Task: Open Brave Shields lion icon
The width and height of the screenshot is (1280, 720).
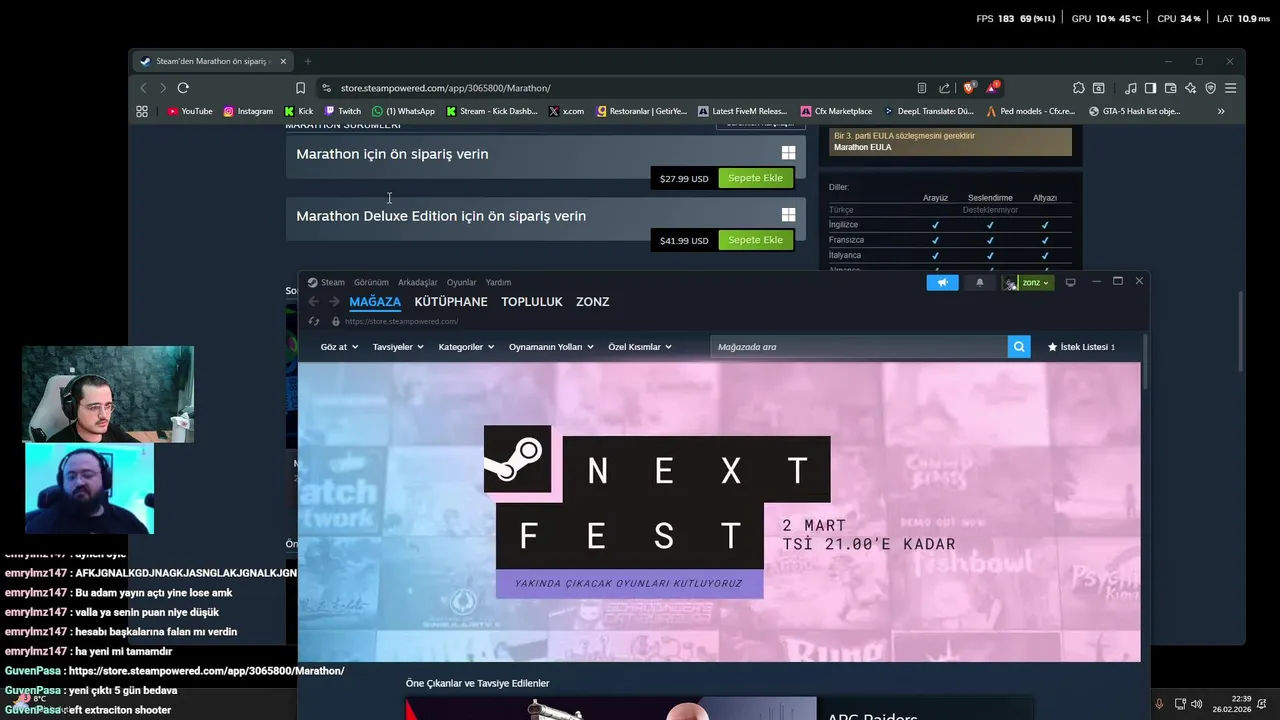Action: [x=968, y=88]
